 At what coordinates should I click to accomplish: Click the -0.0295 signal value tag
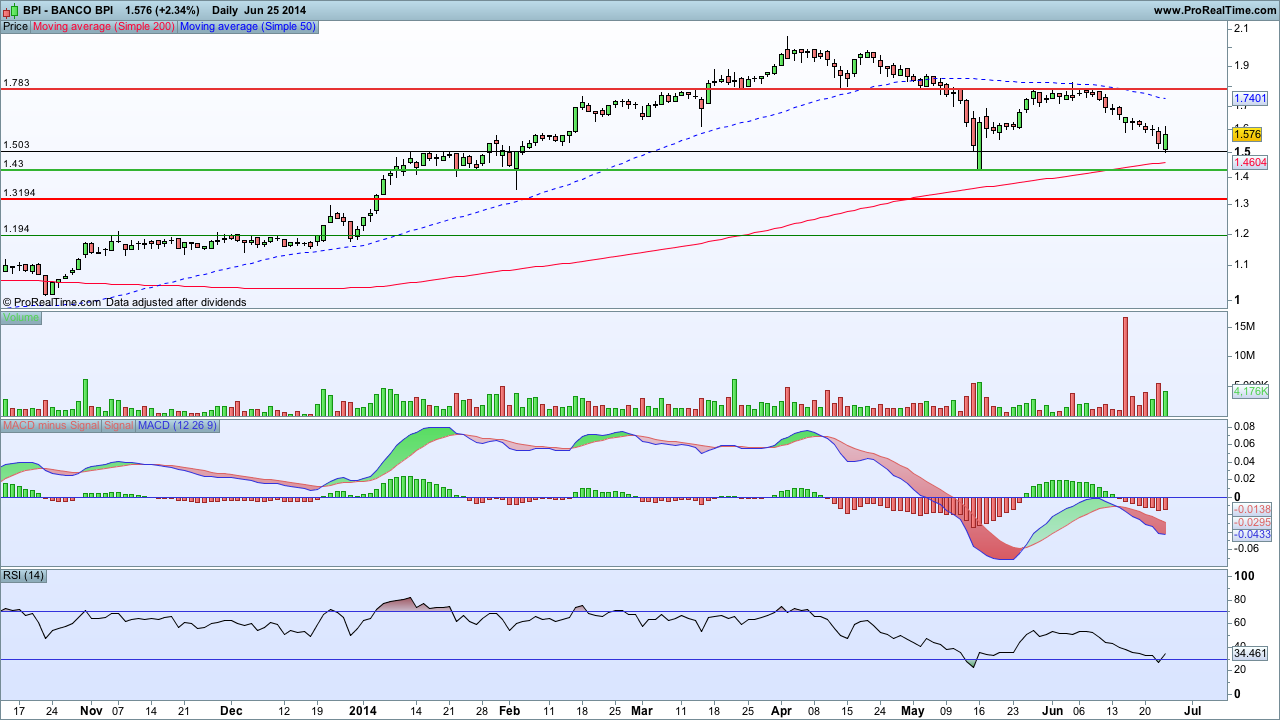coord(1251,522)
